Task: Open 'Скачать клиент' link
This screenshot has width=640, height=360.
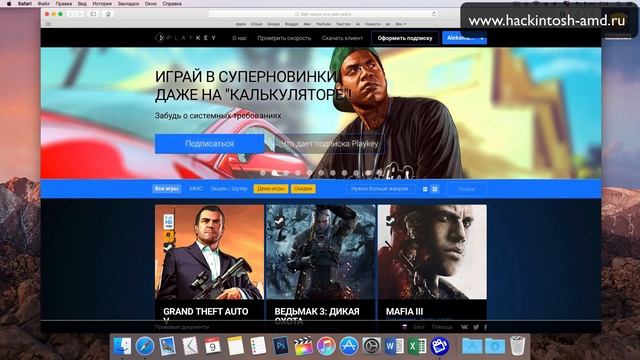Action: [342, 38]
